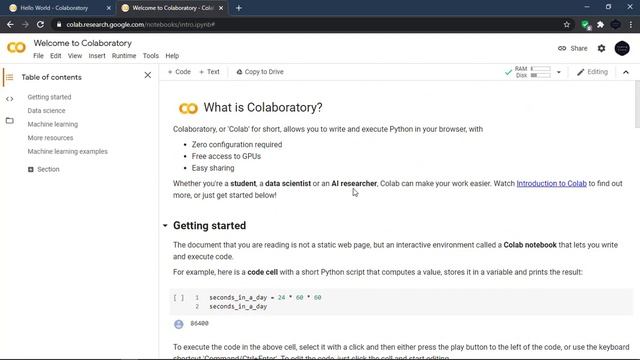Open the Runtime menu
The width and height of the screenshot is (640, 360).
(x=124, y=56)
